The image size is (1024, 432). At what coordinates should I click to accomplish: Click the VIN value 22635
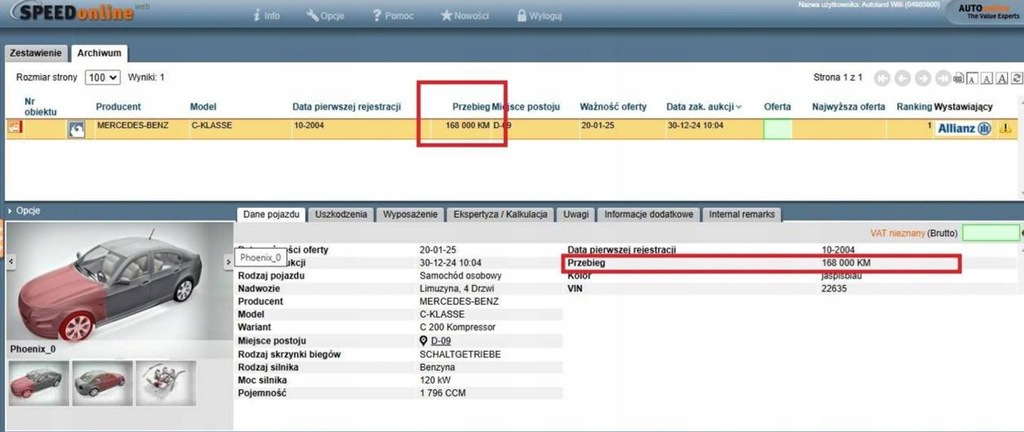point(834,288)
